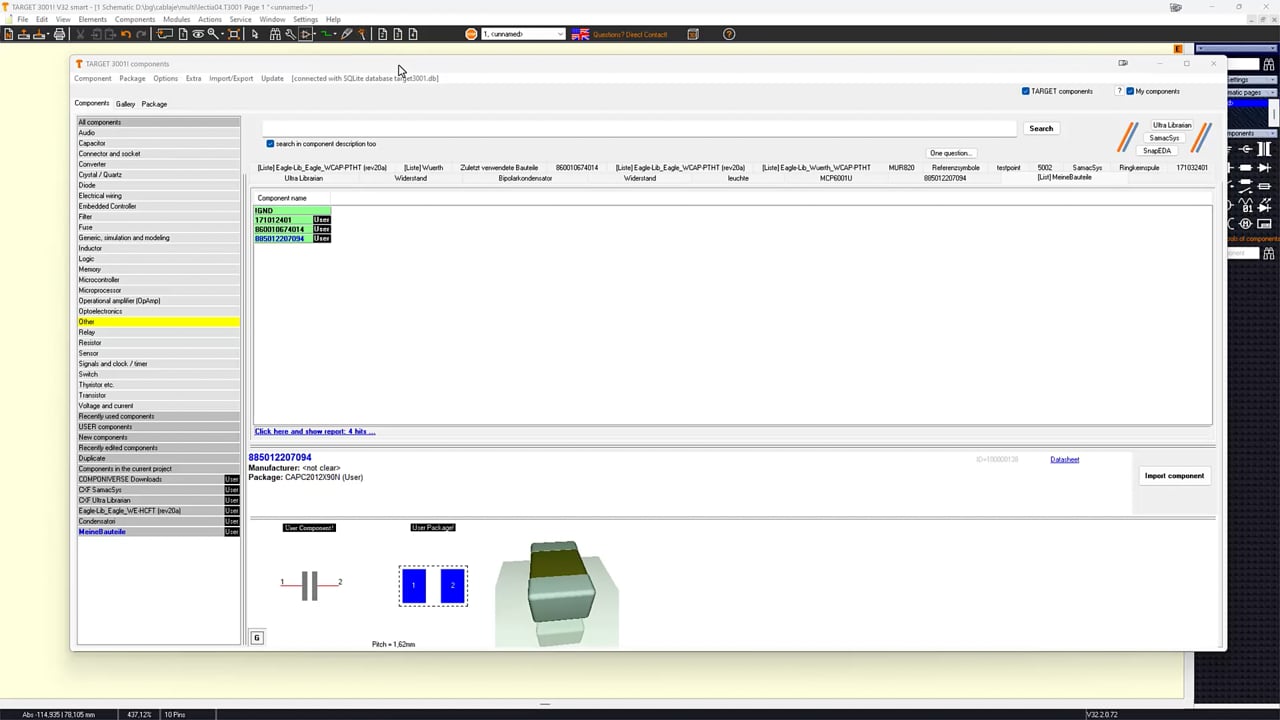This screenshot has width=1280, height=720.
Task: Click the pencil draw icon in toolbar
Action: 346,34
